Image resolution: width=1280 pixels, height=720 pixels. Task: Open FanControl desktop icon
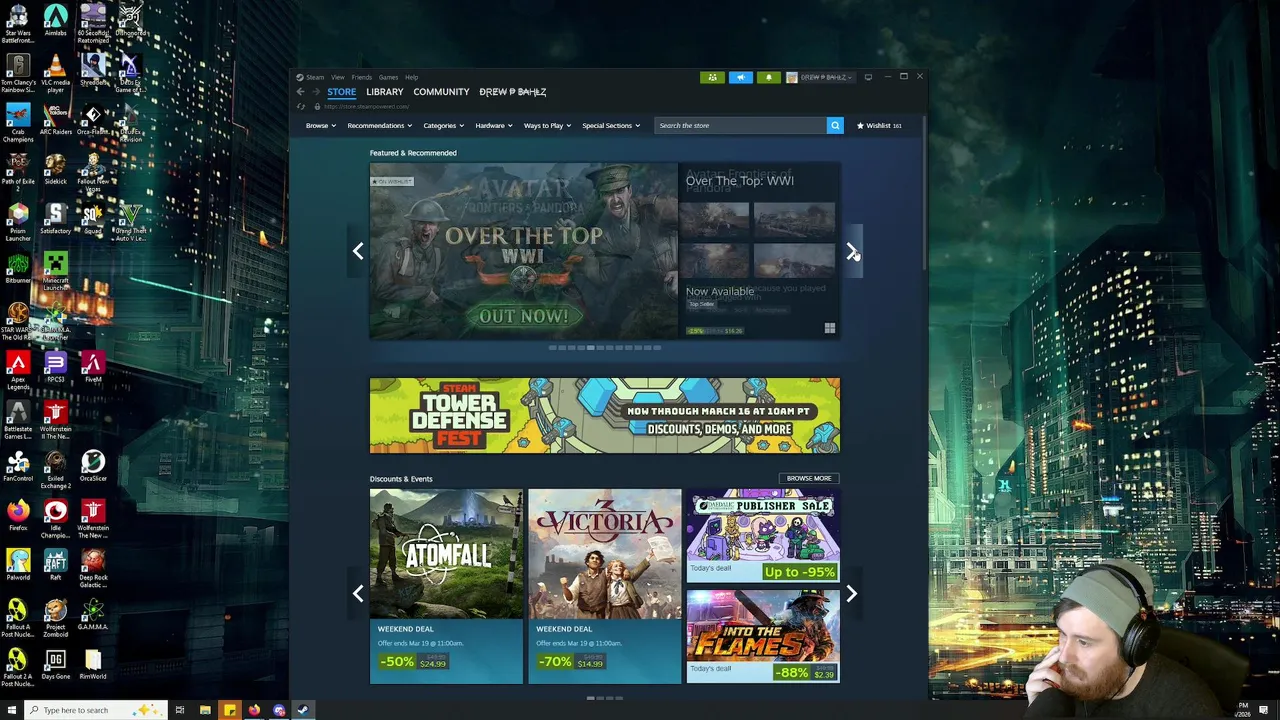click(x=18, y=466)
